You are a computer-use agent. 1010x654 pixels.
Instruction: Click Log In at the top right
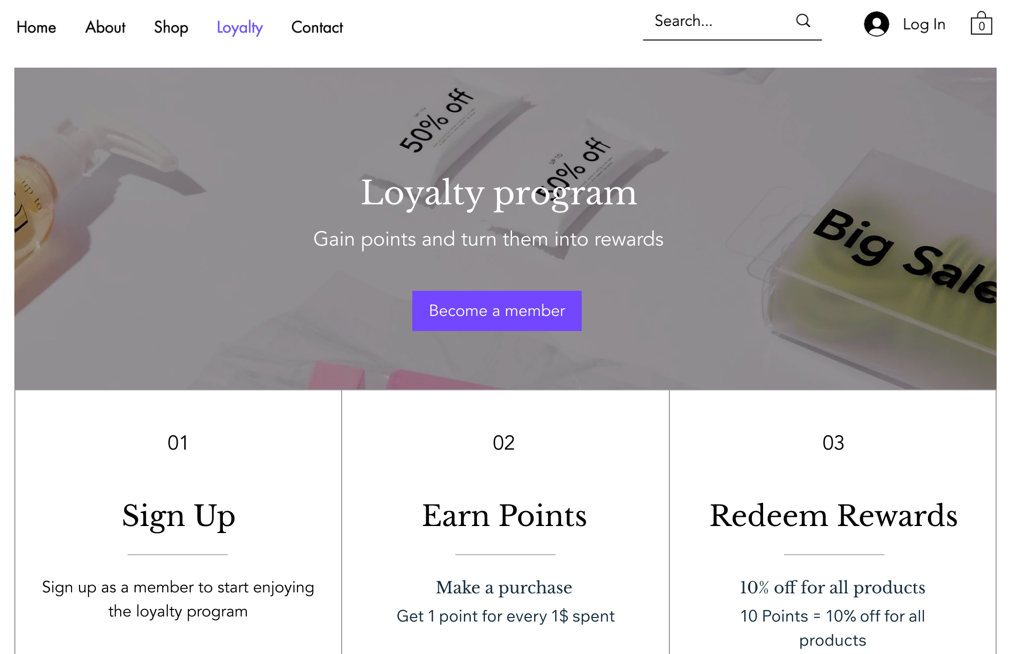[x=925, y=24]
